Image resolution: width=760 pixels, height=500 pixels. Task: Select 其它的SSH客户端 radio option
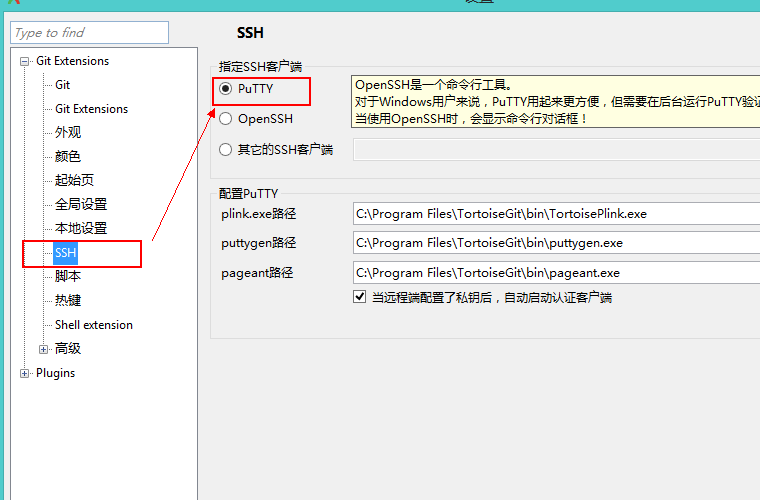[x=226, y=150]
